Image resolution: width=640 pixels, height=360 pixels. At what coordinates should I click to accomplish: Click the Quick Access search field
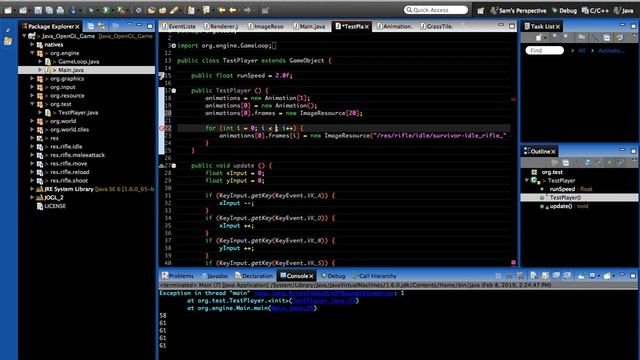(436, 10)
